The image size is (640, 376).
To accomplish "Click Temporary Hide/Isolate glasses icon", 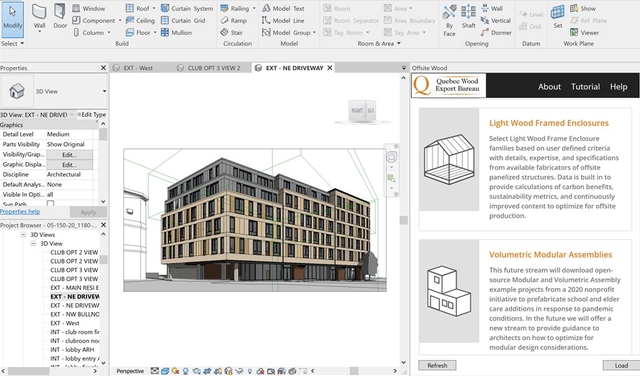I will (239, 371).
